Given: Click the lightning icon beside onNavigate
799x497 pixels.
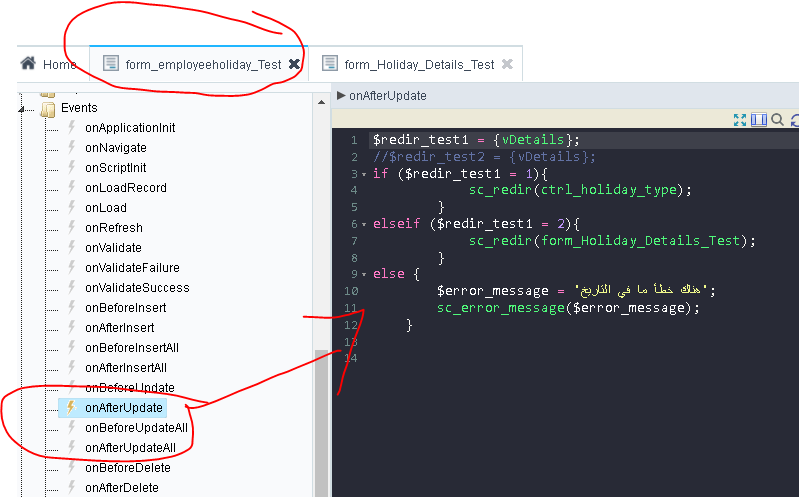Looking at the screenshot, I should pos(72,147).
